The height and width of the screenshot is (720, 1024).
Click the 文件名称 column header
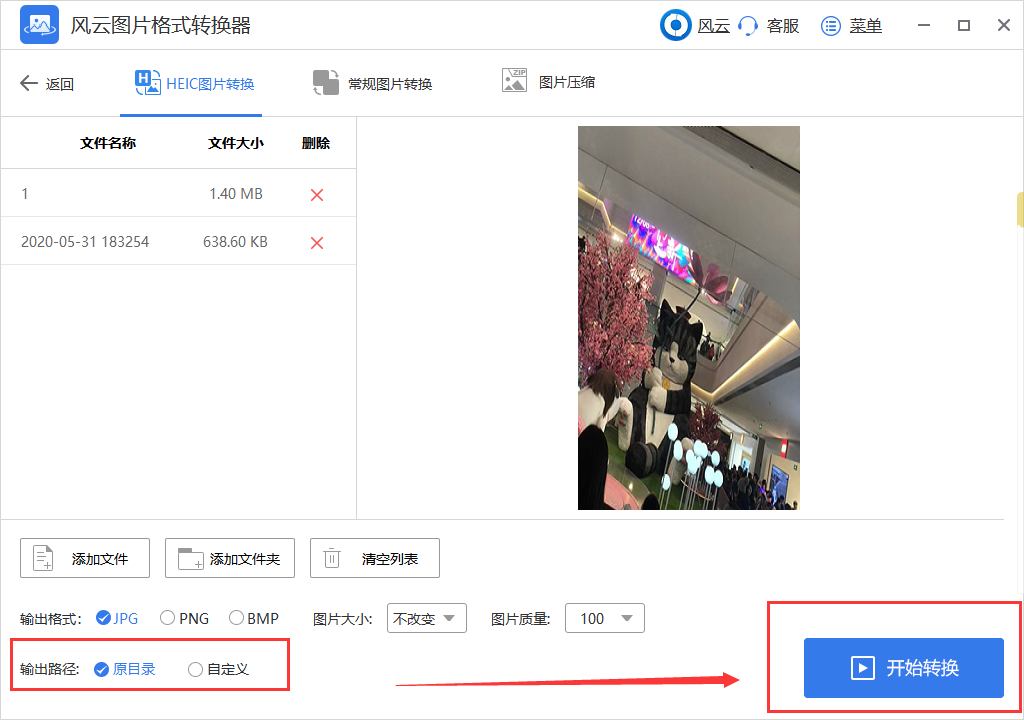tap(108, 143)
